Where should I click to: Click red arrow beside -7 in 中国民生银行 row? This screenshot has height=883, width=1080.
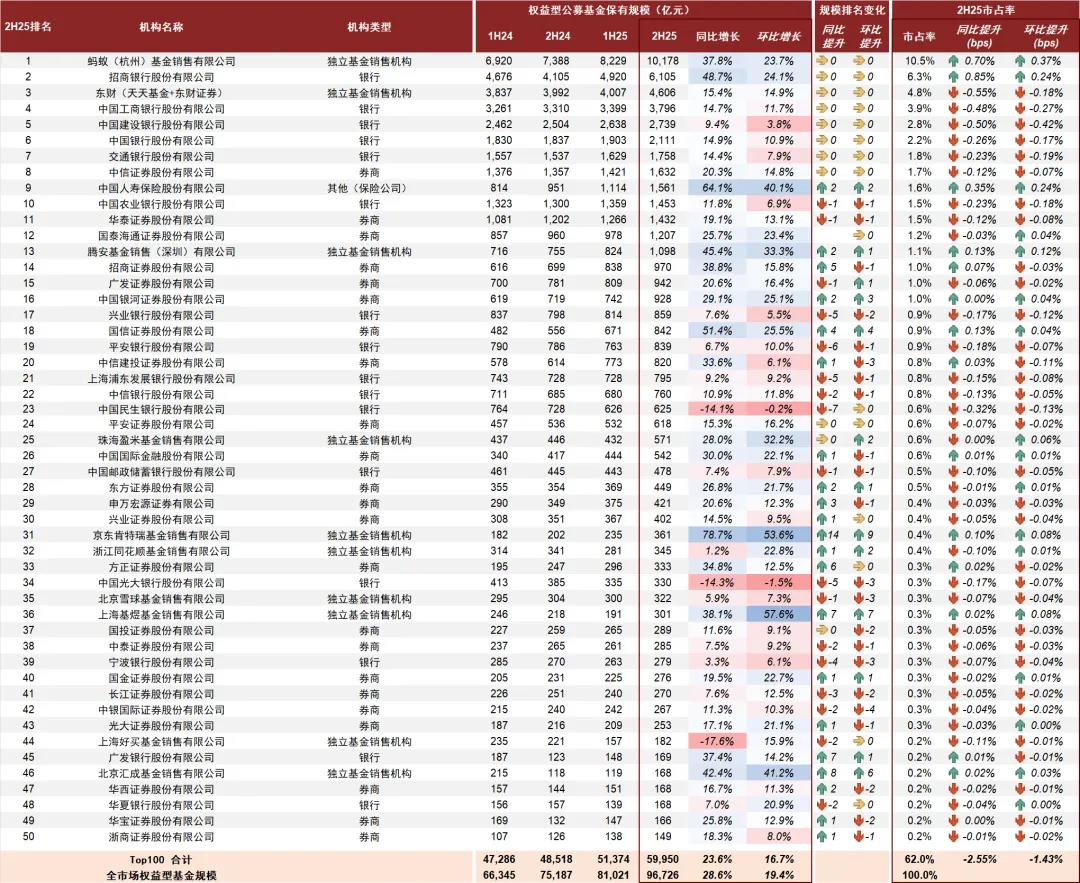point(822,408)
